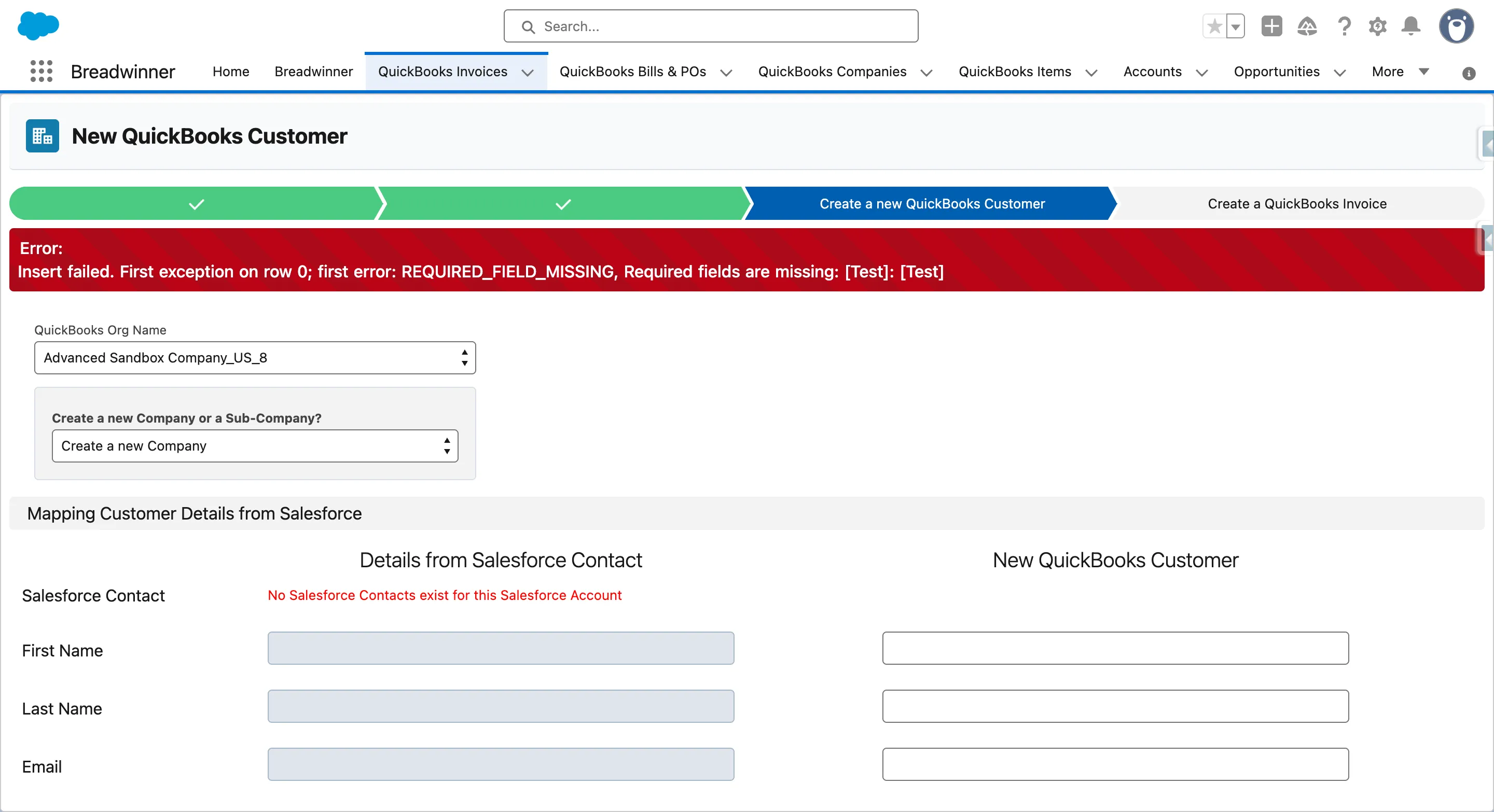Expand the QuickBooks Invoices chevron menu
The height and width of the screenshot is (812, 1494).
click(527, 73)
